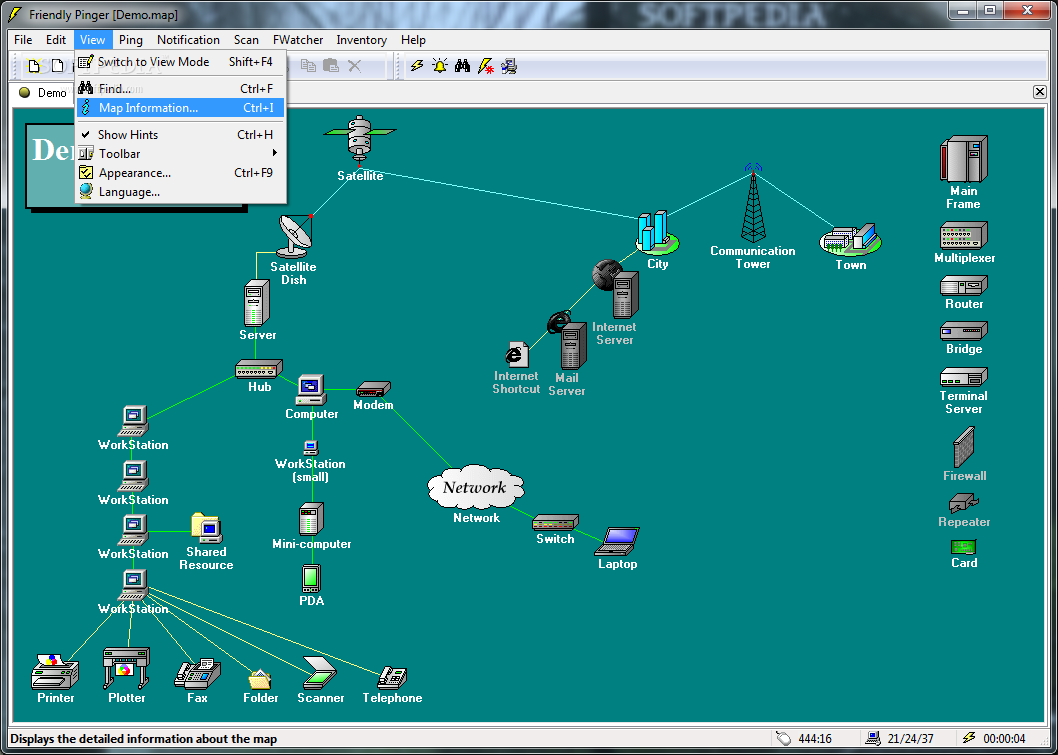Select the Folder icon on the map
1058x755 pixels.
(260, 679)
